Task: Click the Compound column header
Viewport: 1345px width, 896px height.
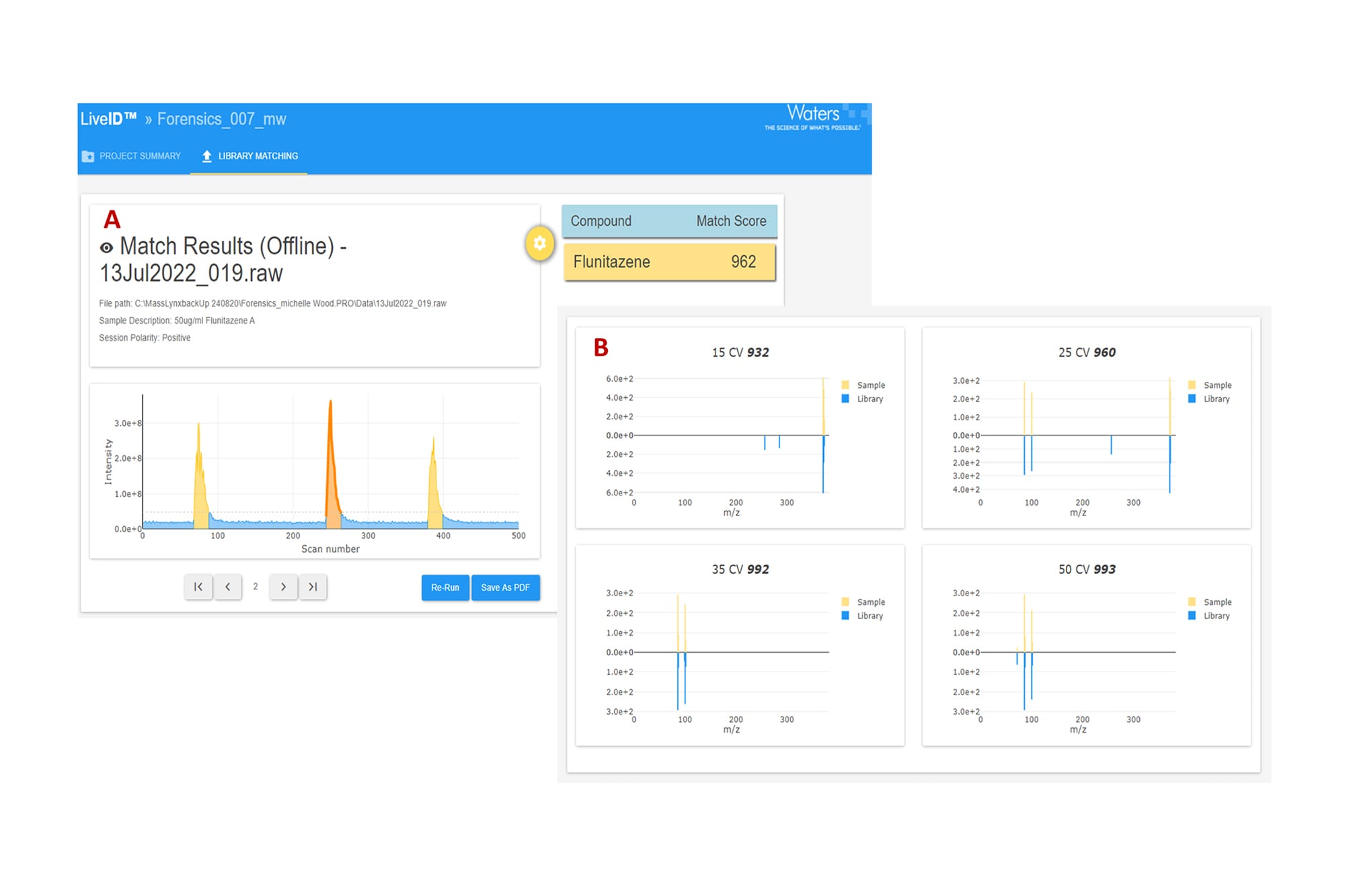Action: 601,221
